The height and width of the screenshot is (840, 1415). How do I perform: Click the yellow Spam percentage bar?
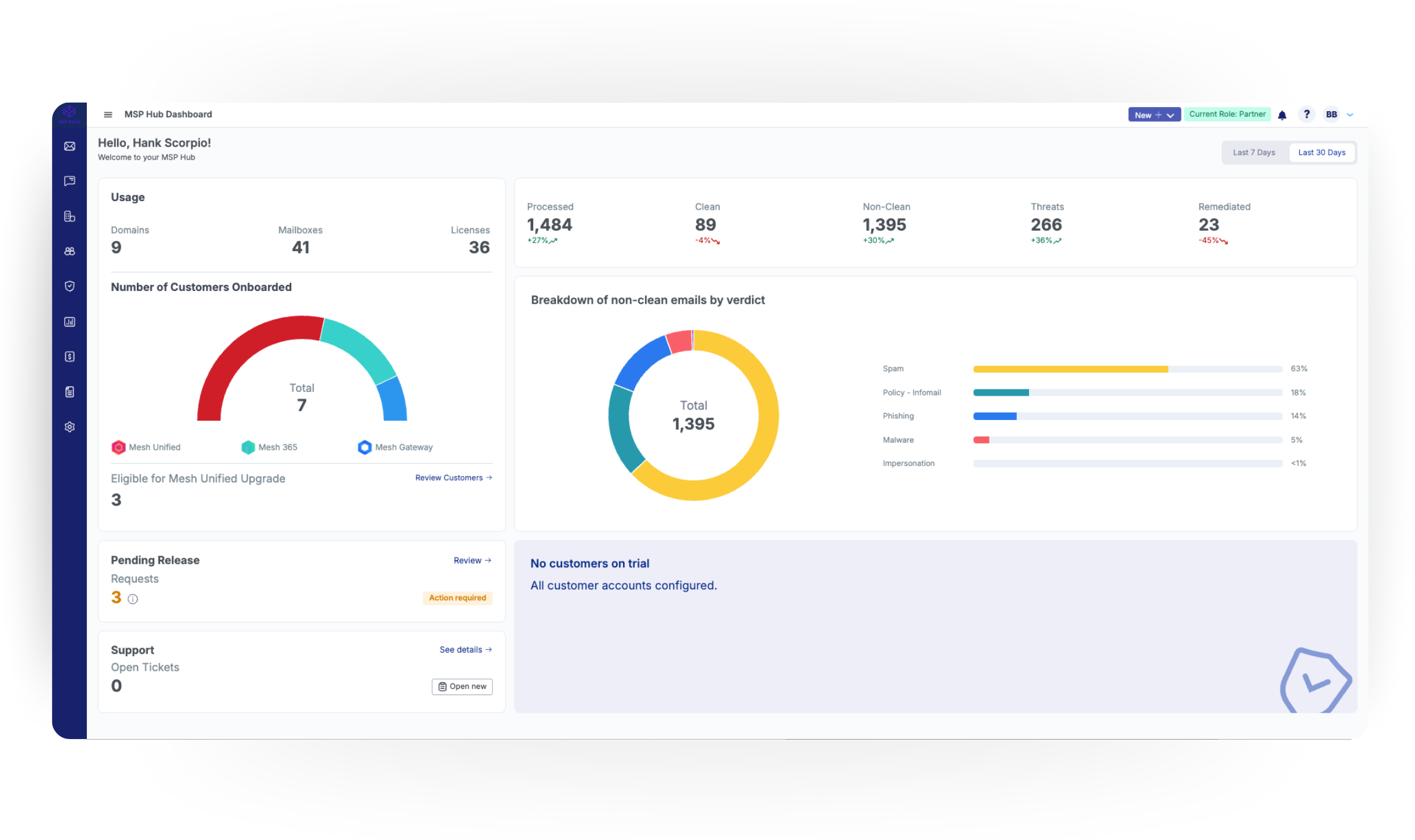1070,369
